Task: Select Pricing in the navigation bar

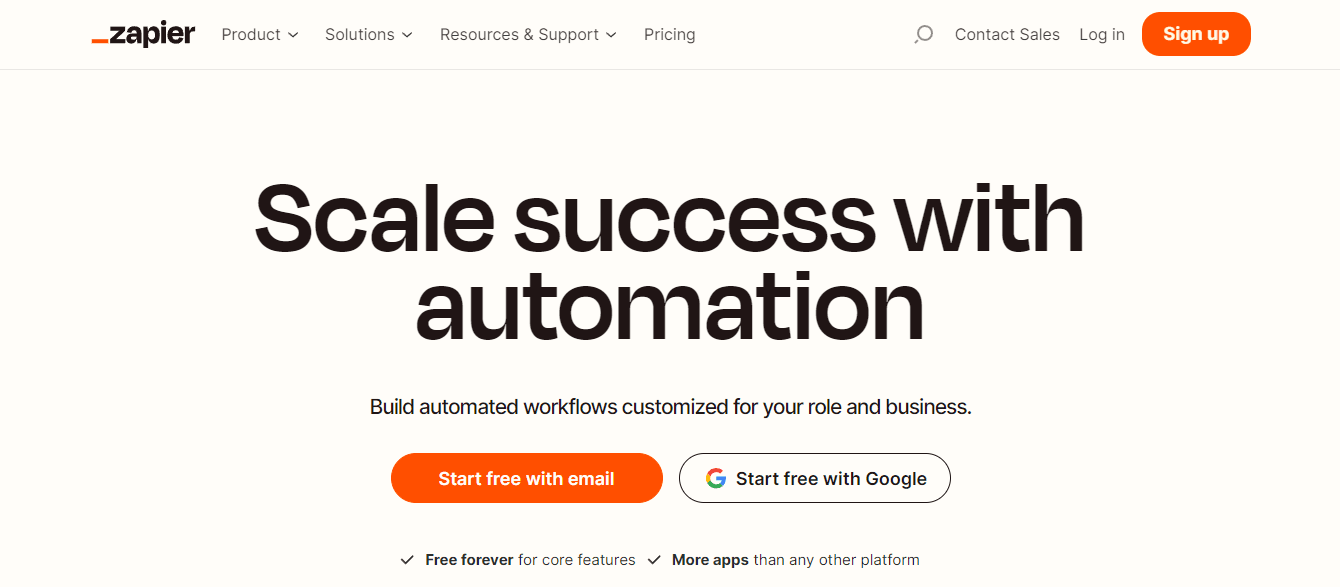Action: (669, 34)
